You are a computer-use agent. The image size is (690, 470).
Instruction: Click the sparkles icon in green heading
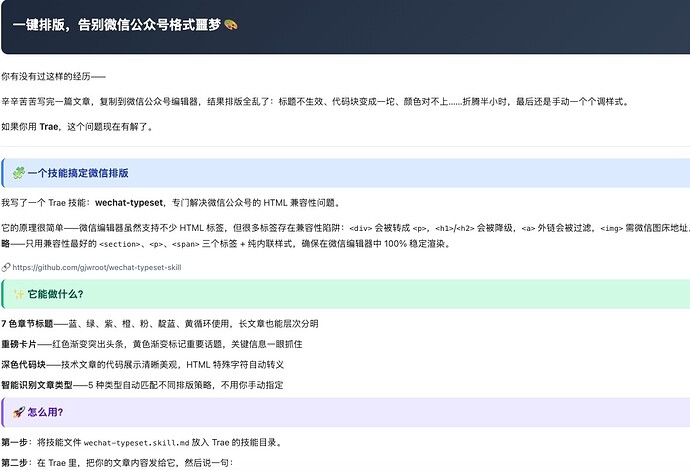(19, 294)
